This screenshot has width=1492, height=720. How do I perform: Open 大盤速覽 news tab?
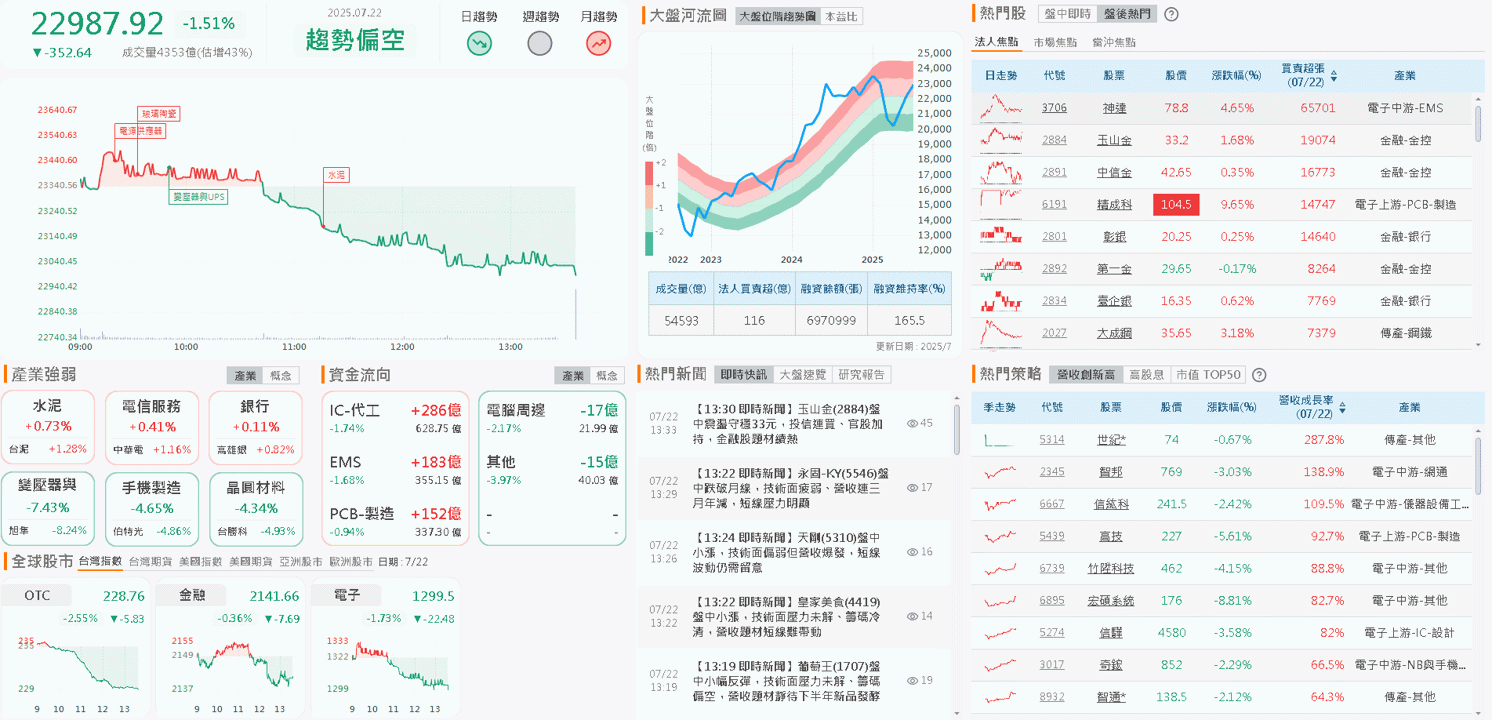coord(803,374)
